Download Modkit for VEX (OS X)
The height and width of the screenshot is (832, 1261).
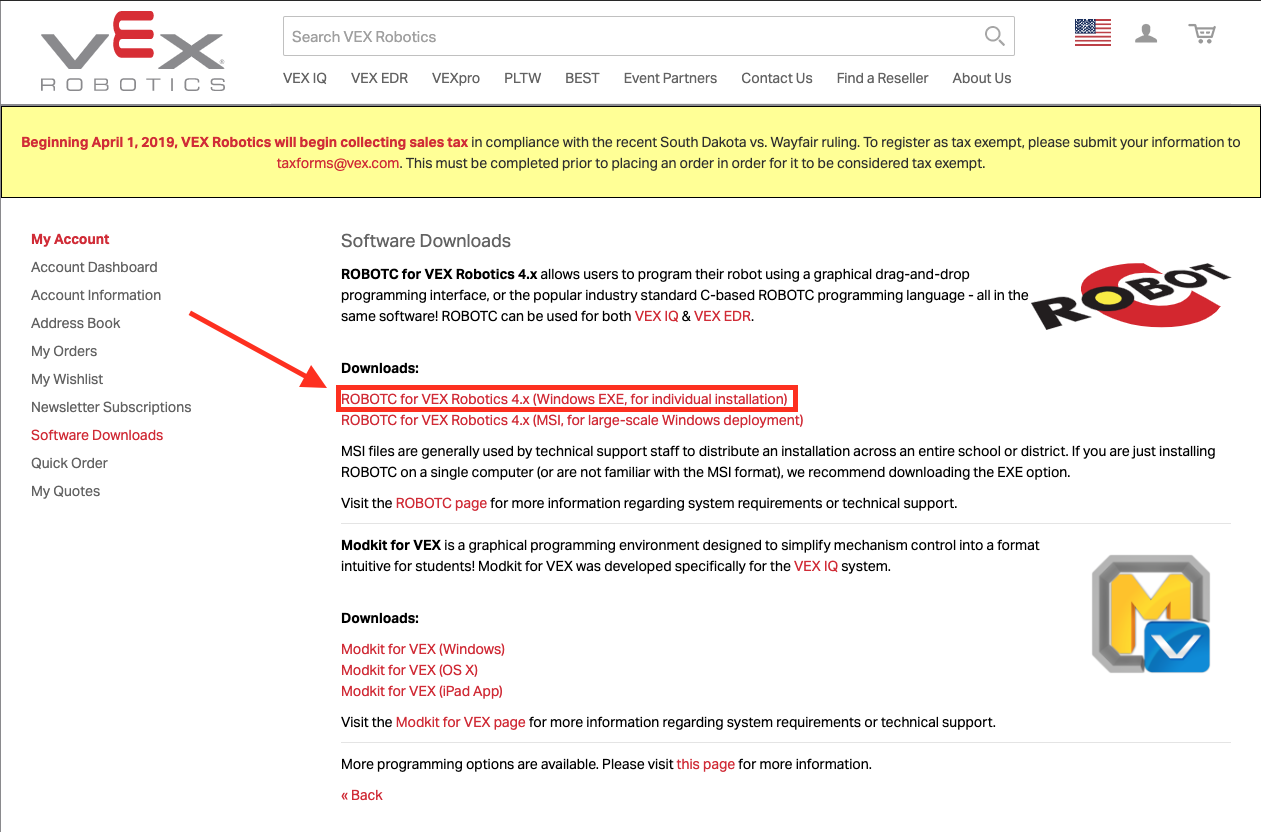tap(409, 670)
